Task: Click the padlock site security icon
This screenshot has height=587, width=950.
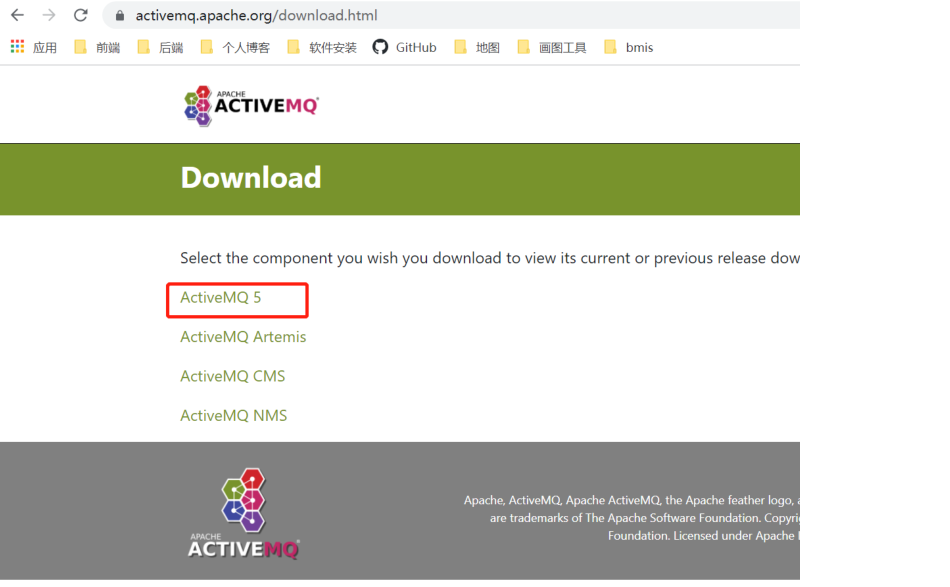Action: pos(120,16)
